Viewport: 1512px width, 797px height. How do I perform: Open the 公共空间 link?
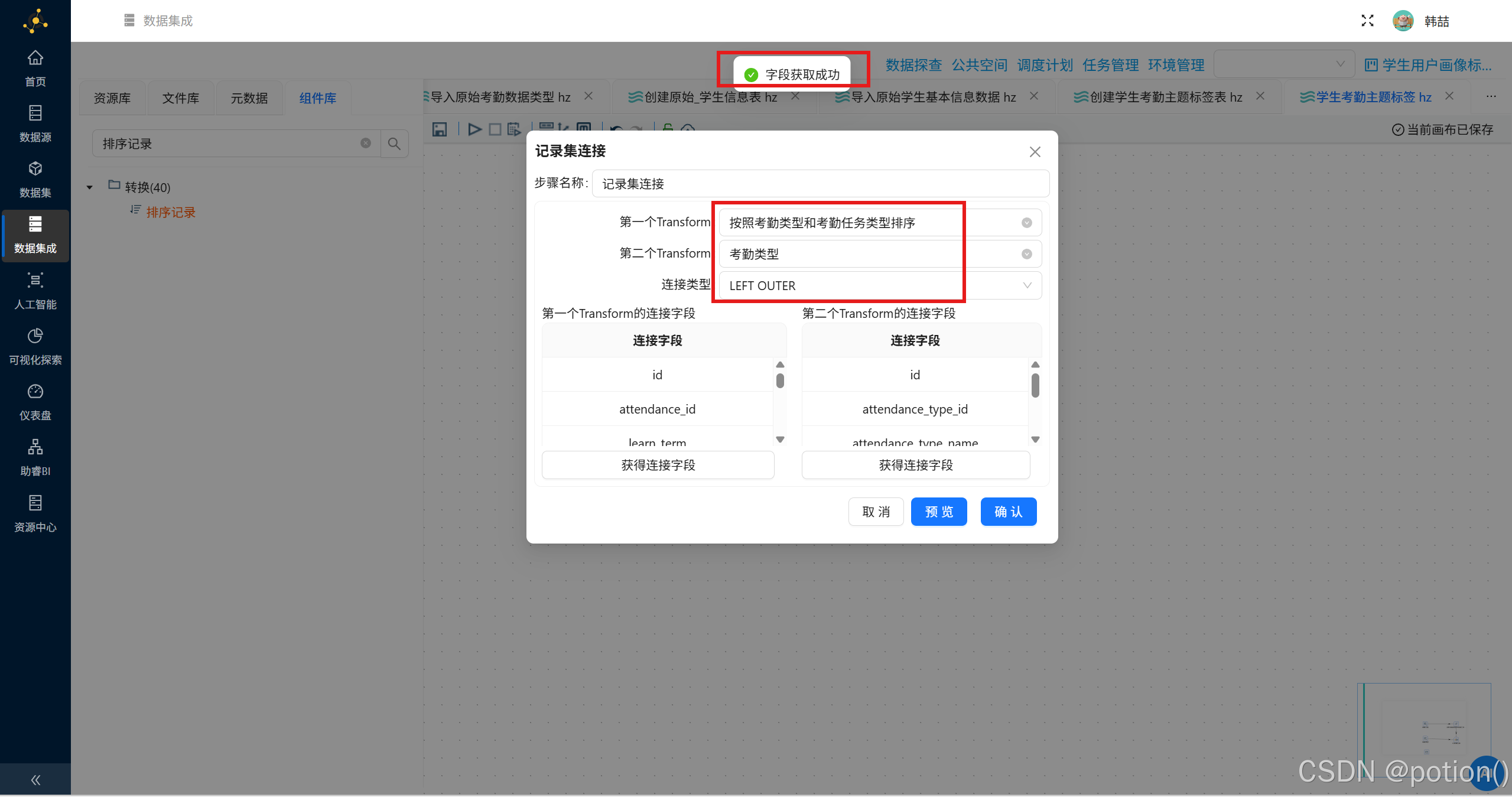(979, 65)
